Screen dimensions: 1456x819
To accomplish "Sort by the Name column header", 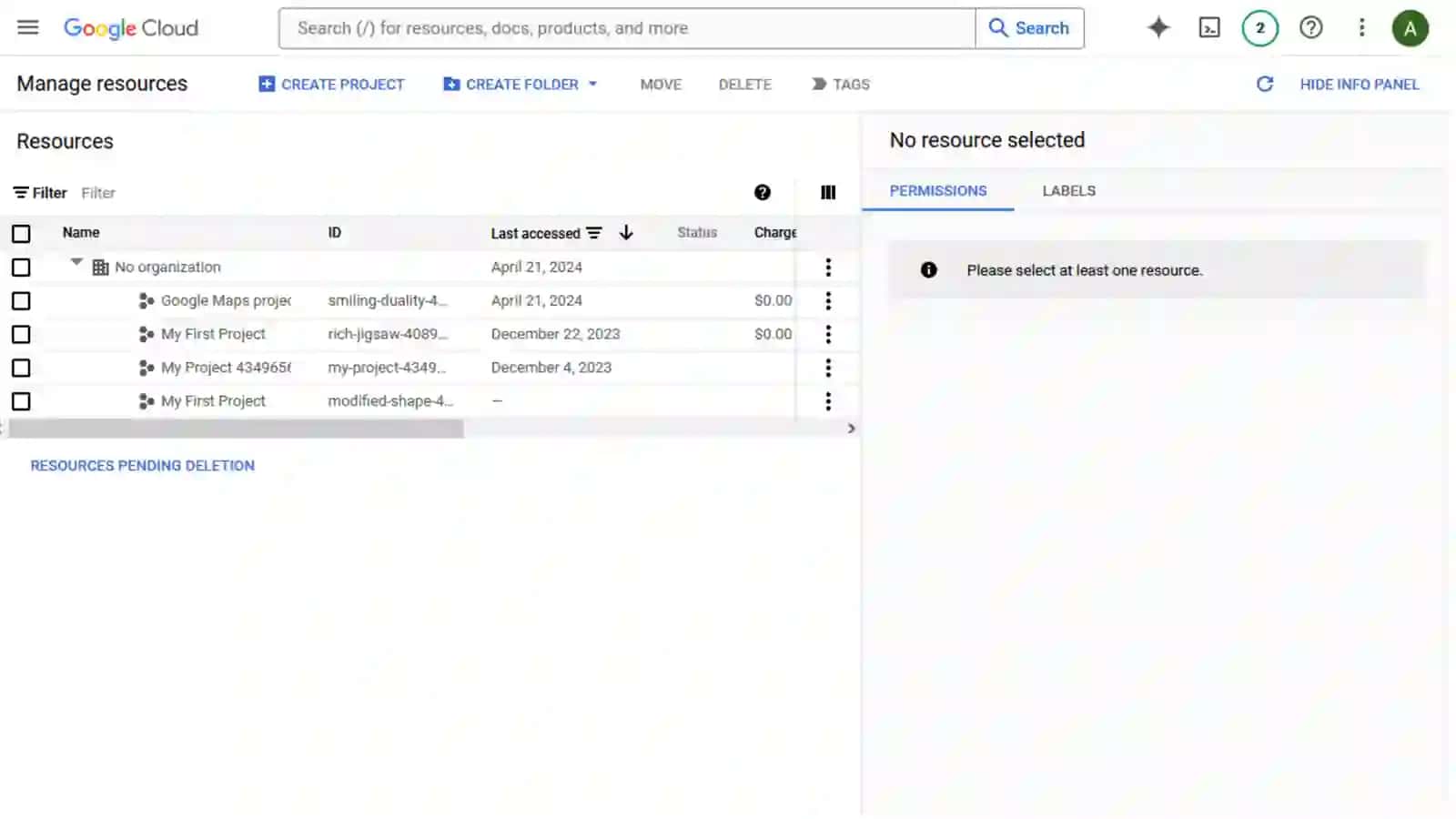I will (81, 233).
